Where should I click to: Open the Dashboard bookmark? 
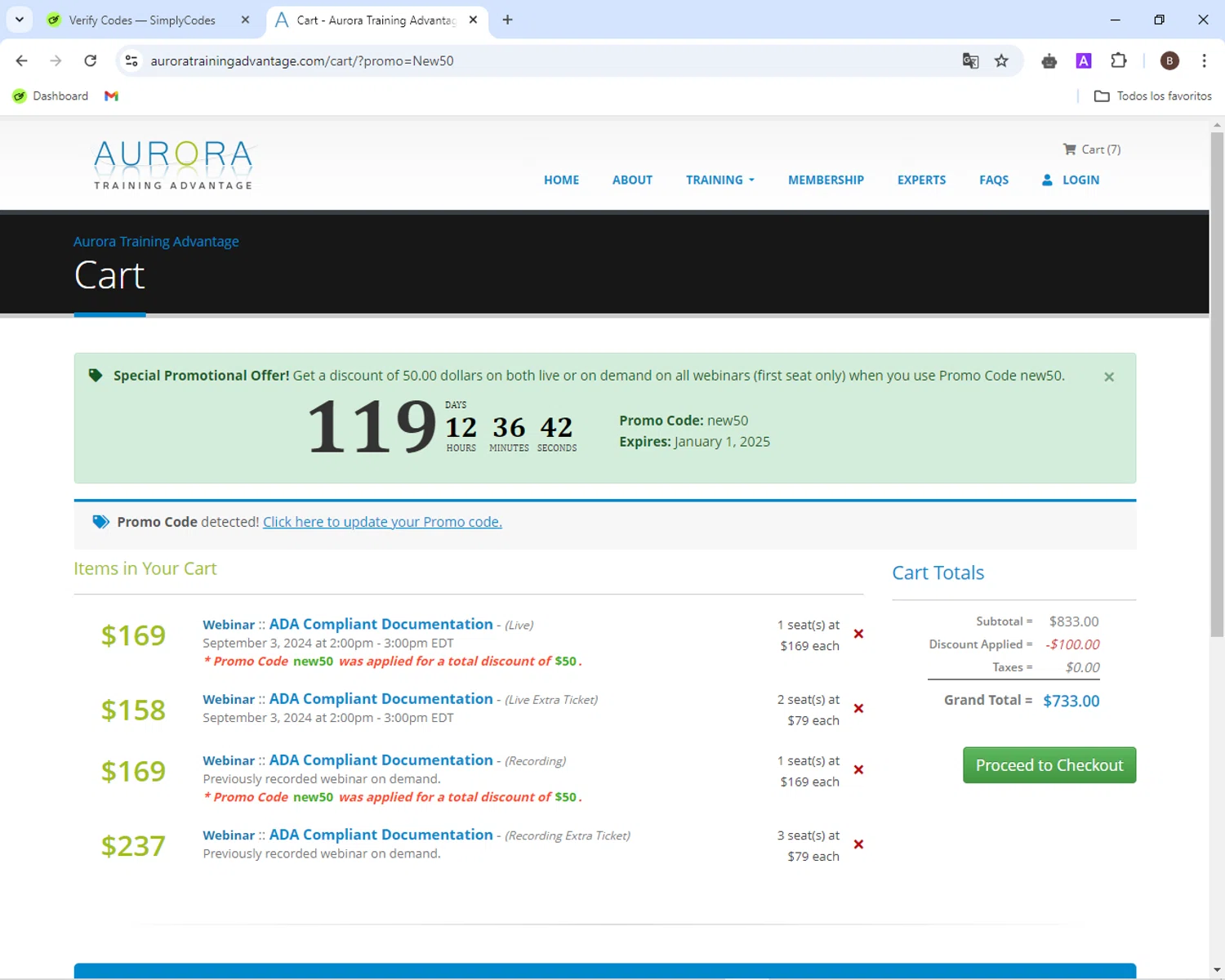pyautogui.click(x=51, y=96)
